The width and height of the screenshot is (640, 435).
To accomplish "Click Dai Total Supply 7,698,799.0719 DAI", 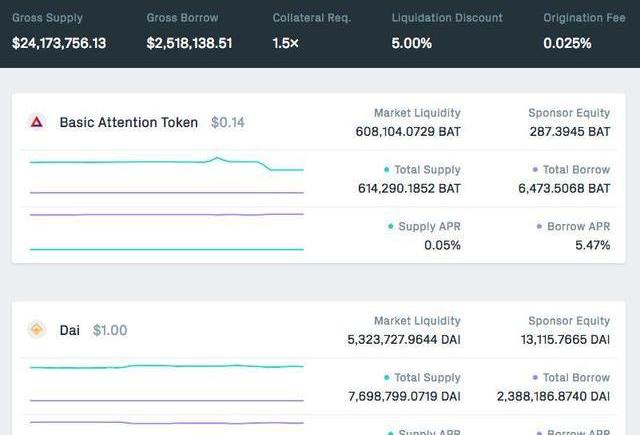I will pos(404,396).
